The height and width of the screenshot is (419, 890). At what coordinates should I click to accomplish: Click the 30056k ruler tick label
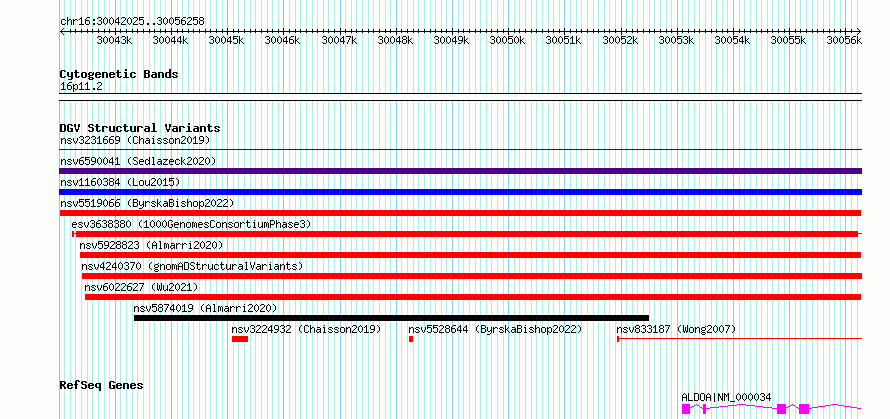[845, 40]
